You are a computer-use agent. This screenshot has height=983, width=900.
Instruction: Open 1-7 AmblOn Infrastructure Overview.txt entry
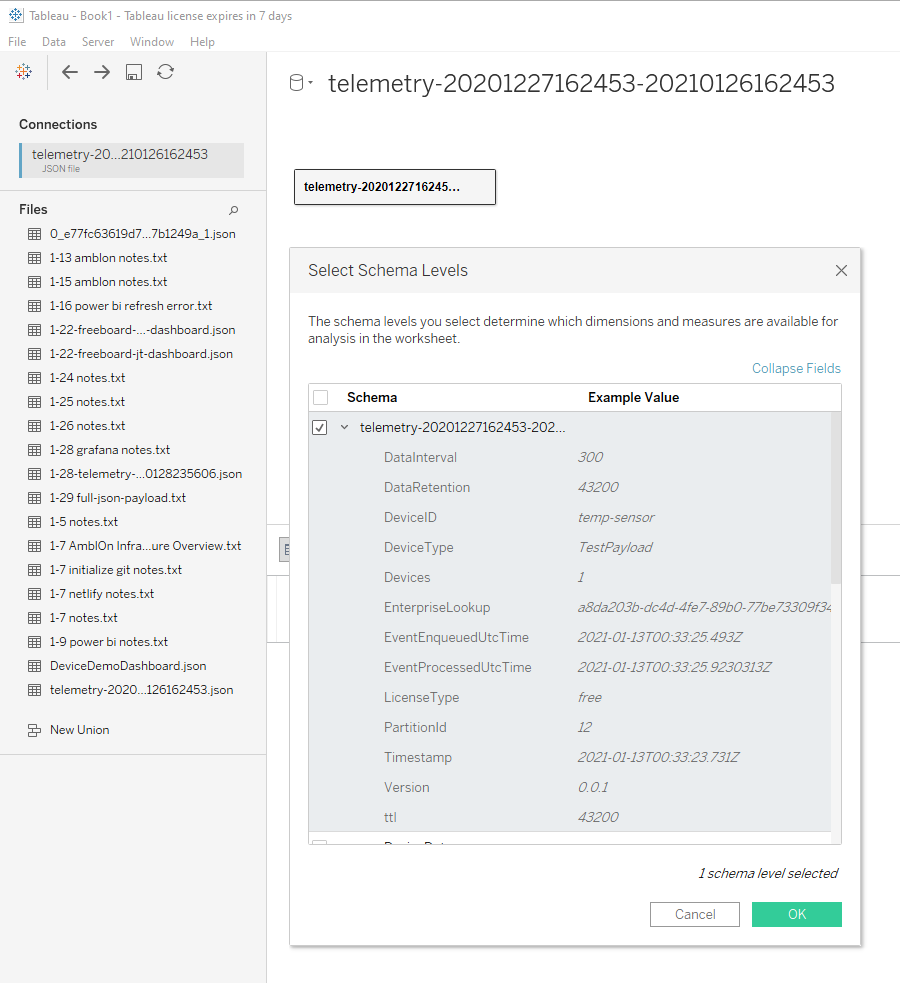[145, 546]
